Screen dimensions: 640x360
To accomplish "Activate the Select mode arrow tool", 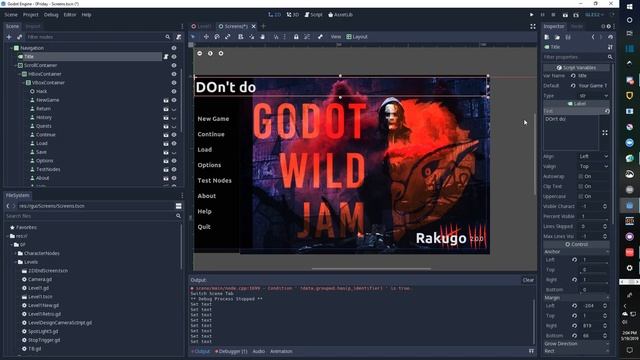I will [193, 37].
